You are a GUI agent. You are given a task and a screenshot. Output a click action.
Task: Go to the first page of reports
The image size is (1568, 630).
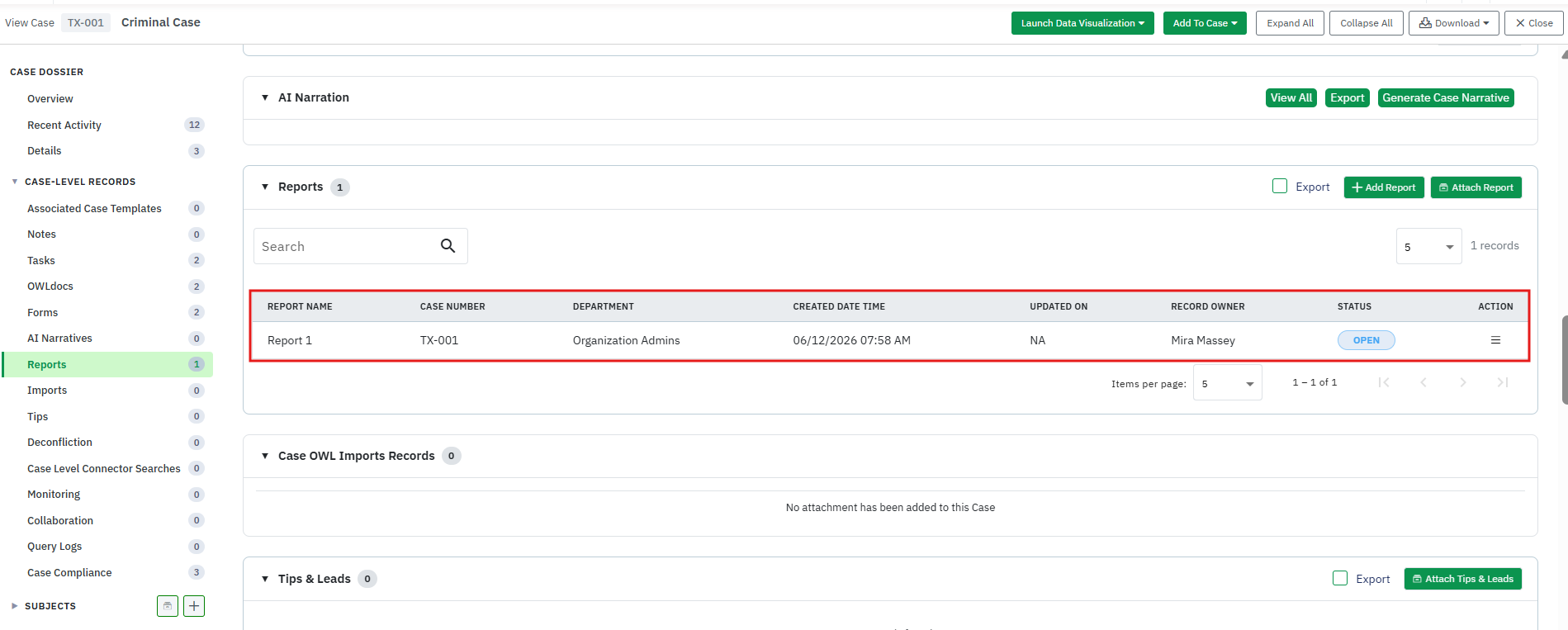1384,382
